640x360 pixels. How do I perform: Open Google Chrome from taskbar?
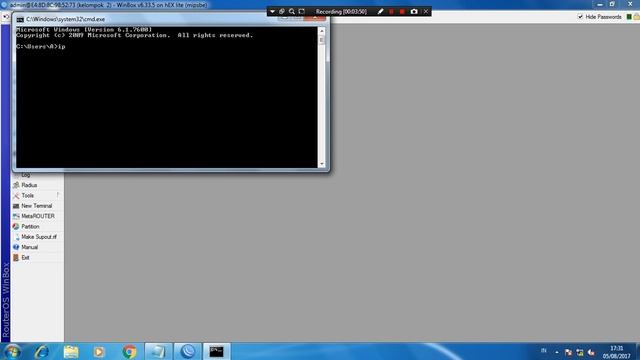coord(129,351)
